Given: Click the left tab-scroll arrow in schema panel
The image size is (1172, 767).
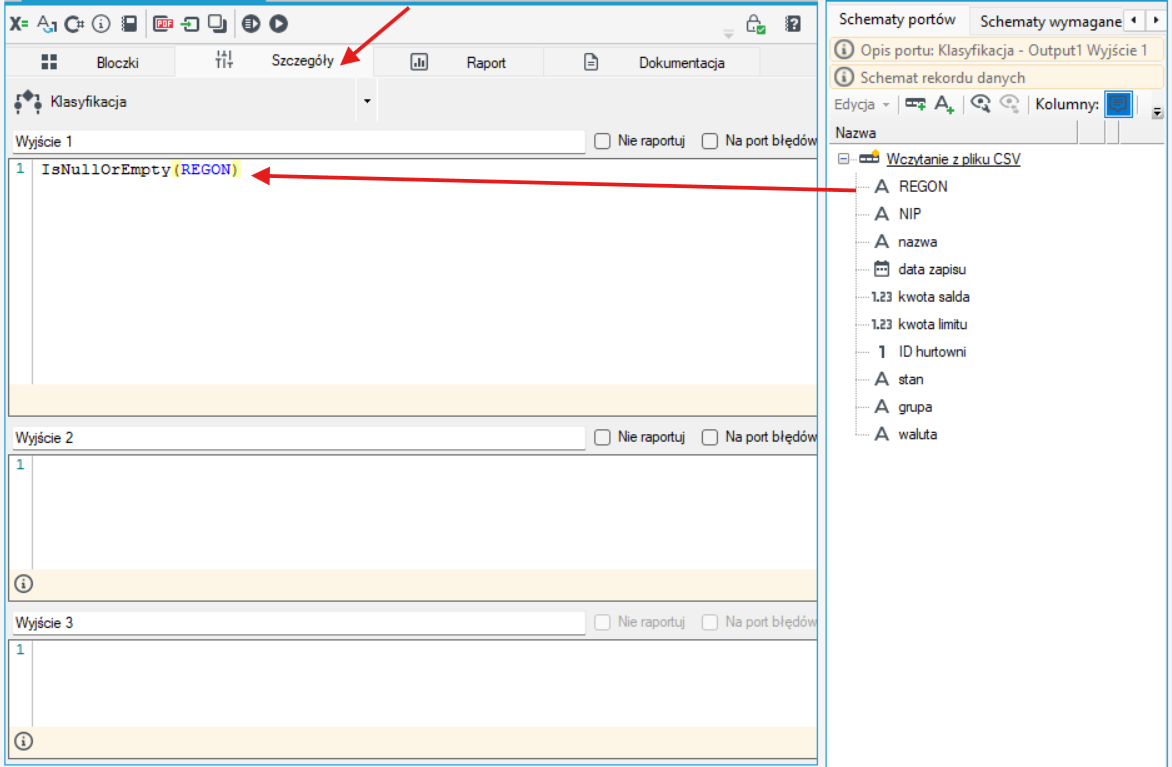Looking at the screenshot, I should pyautogui.click(x=1135, y=20).
